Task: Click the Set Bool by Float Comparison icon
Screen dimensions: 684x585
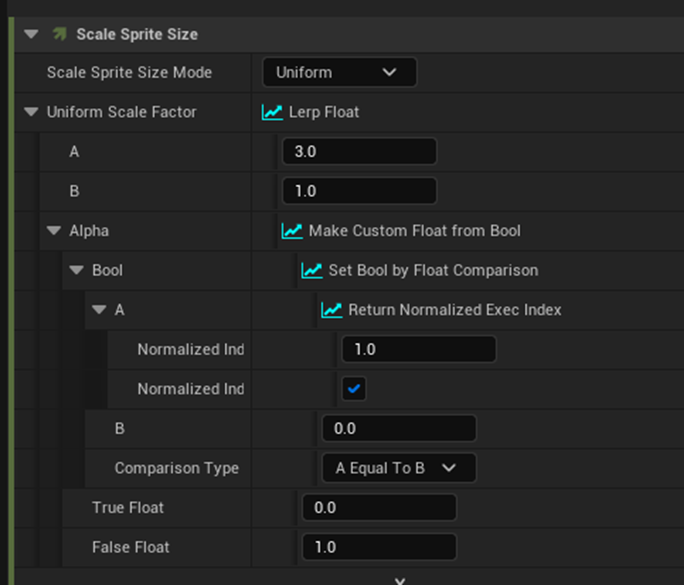Action: click(x=312, y=270)
